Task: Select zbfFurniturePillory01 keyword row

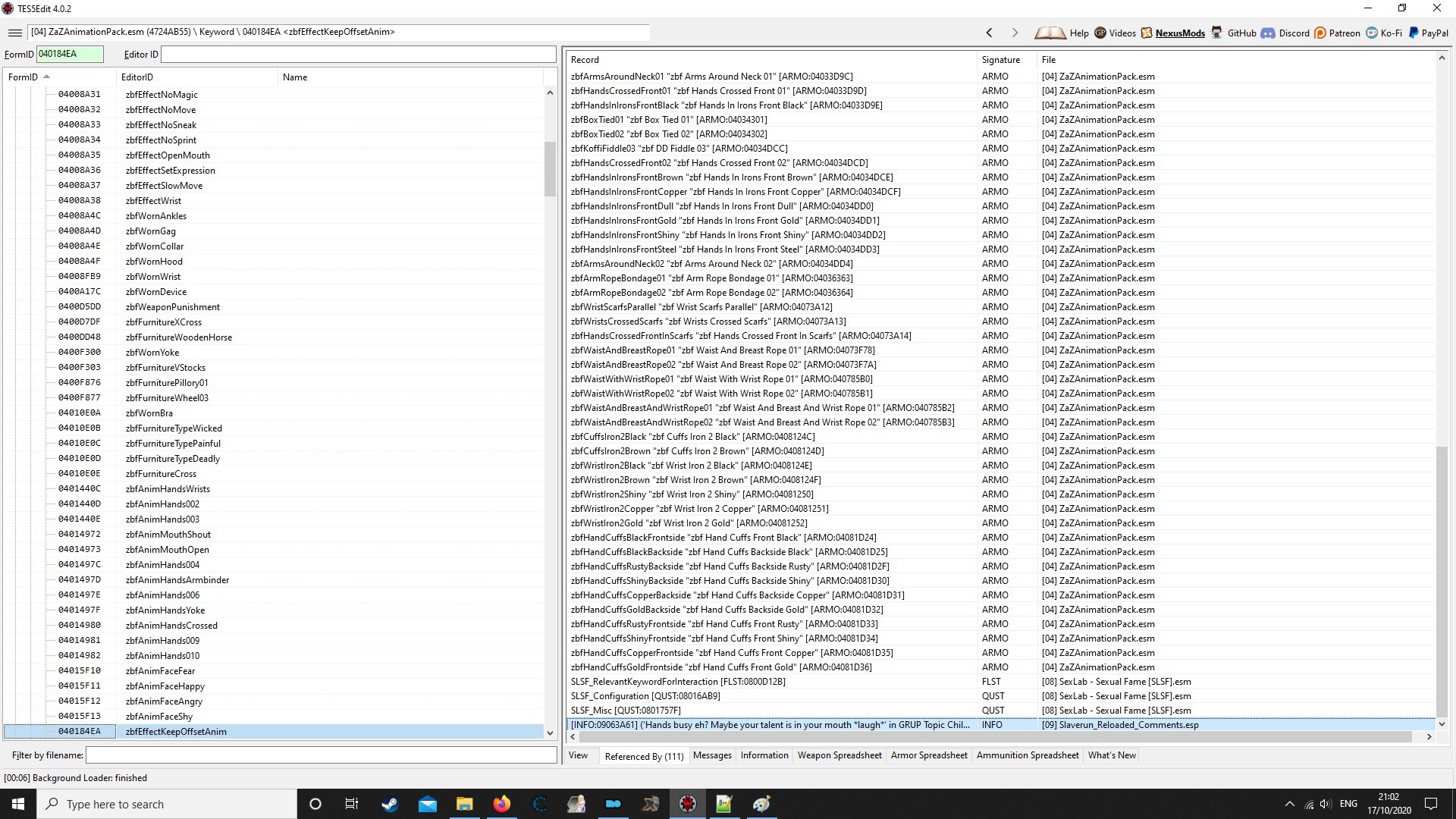Action: [x=273, y=382]
